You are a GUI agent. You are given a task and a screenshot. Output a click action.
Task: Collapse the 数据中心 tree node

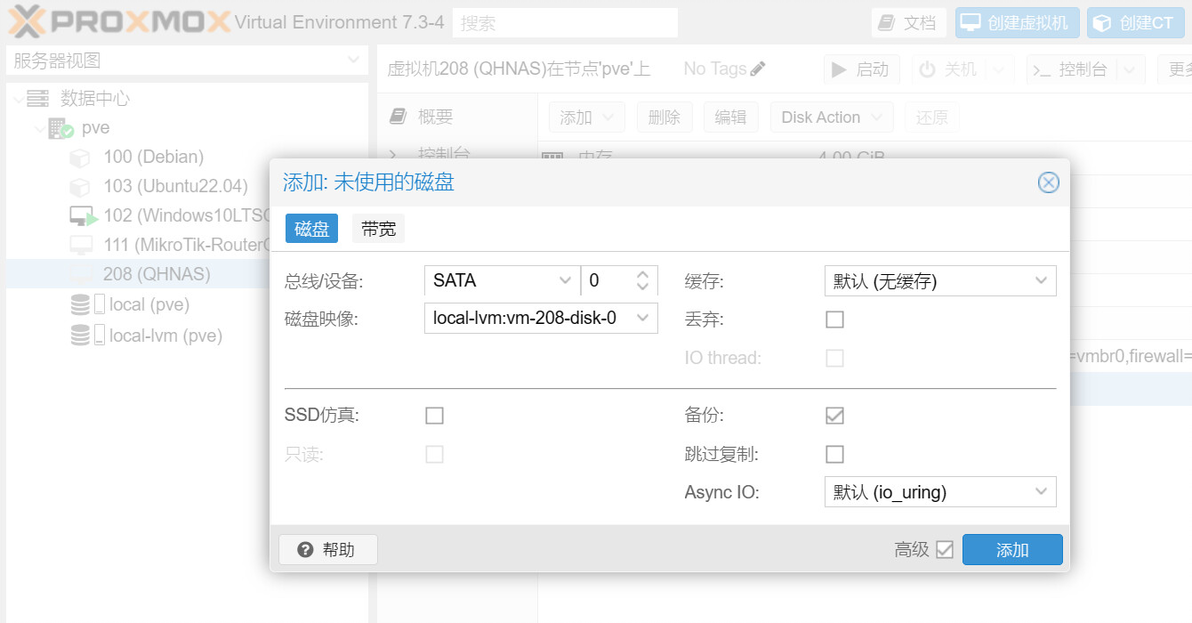(x=18, y=99)
